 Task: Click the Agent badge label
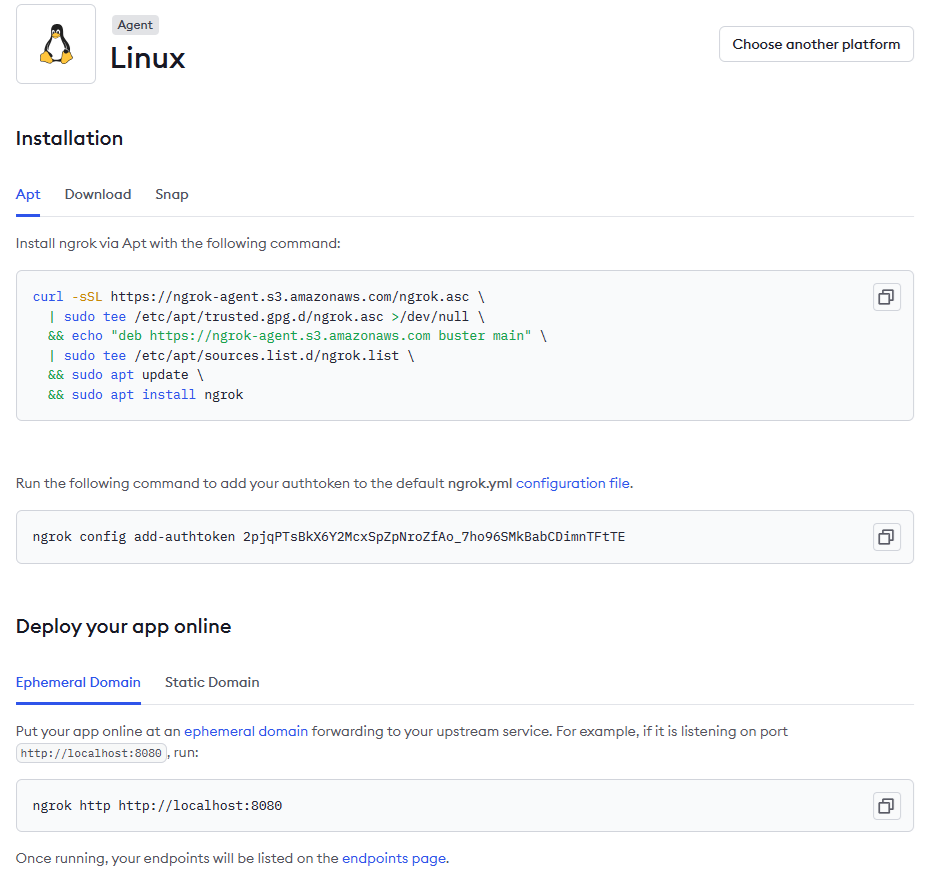coord(135,25)
